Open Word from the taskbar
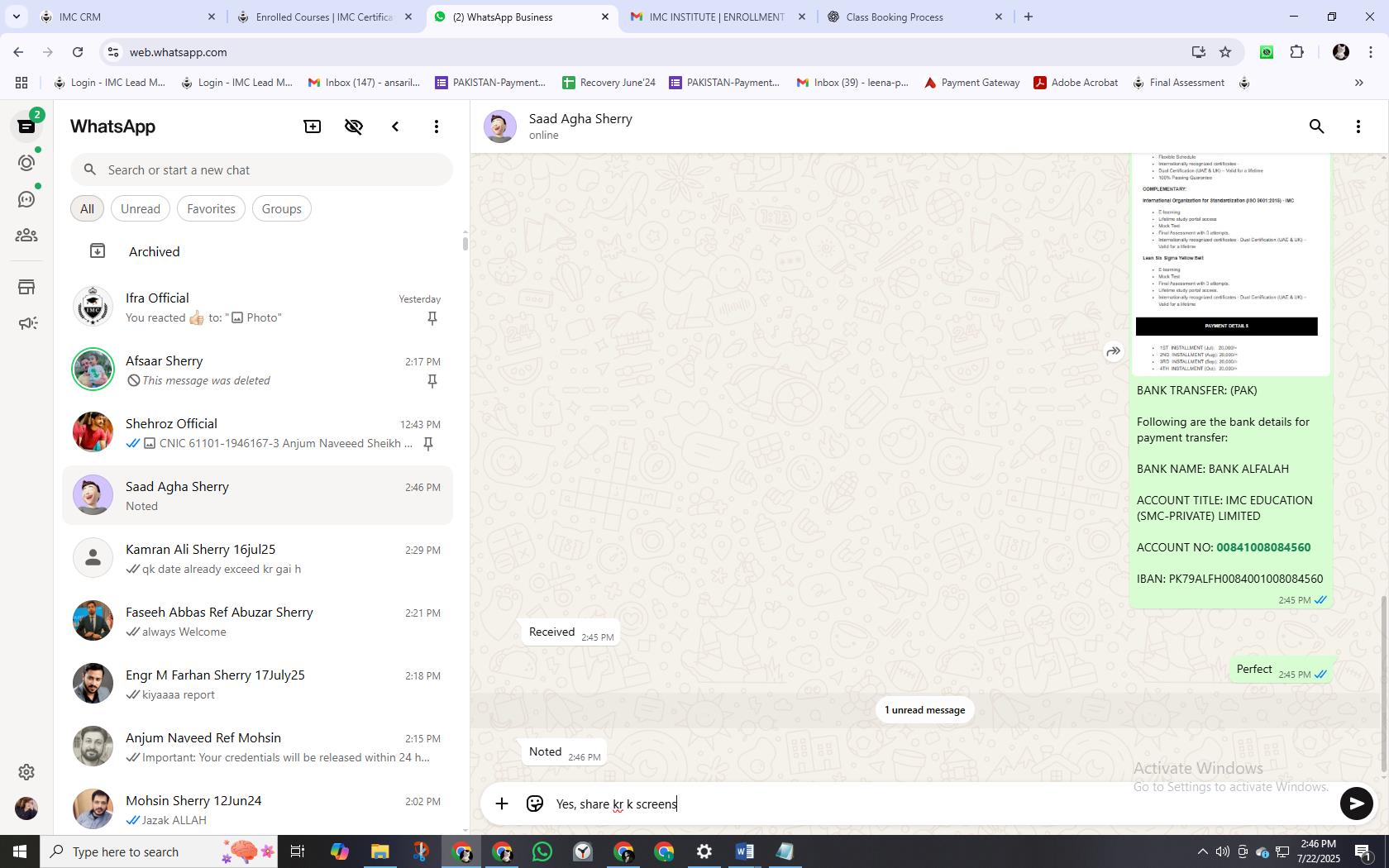 tap(744, 851)
